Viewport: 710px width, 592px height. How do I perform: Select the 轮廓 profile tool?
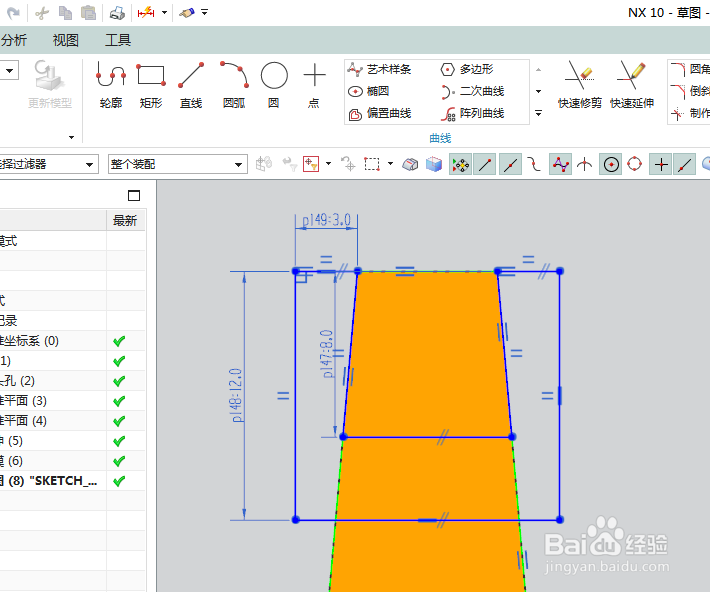tap(111, 85)
